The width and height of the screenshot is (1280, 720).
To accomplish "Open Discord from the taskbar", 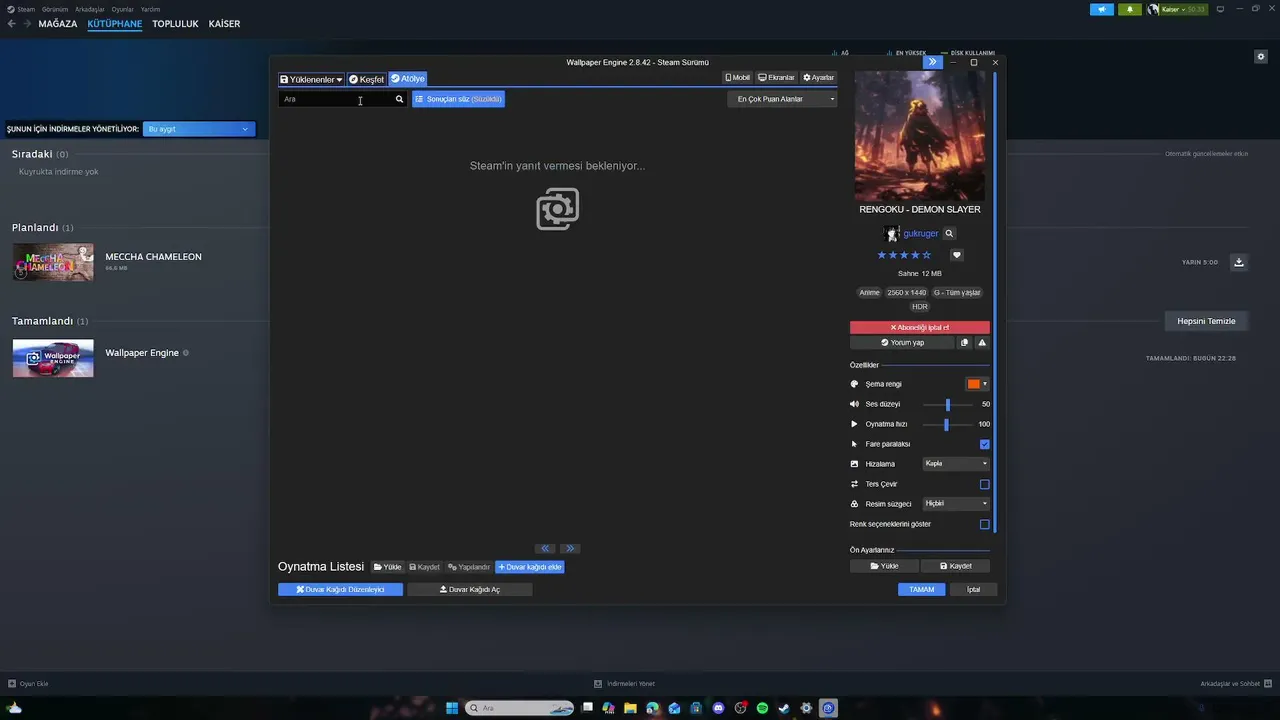I will point(718,708).
